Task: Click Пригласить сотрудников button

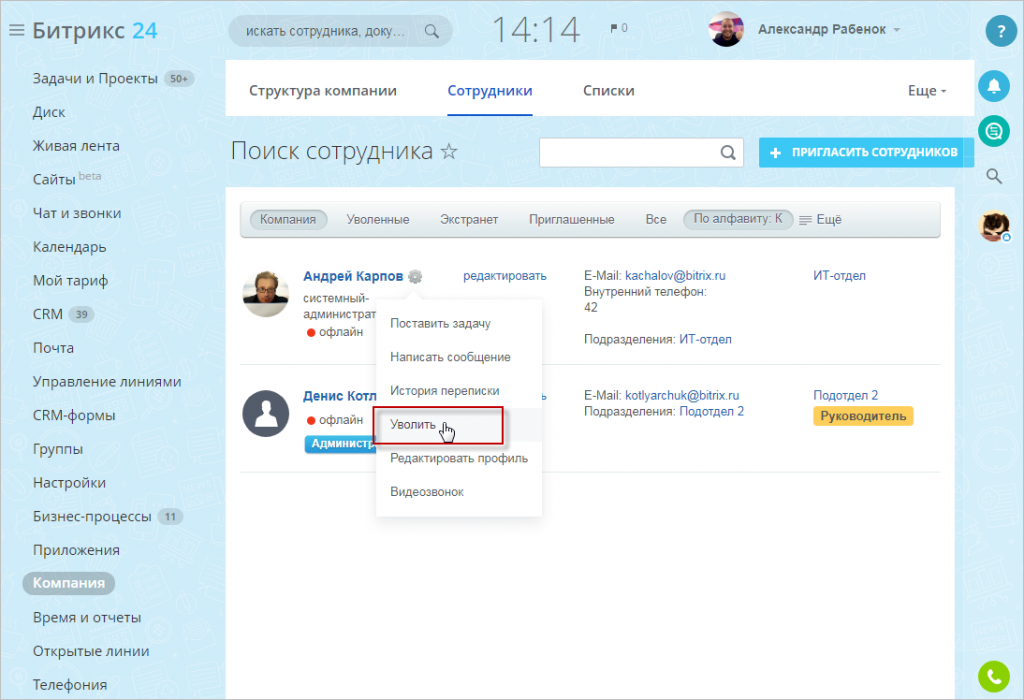Action: 865,153
